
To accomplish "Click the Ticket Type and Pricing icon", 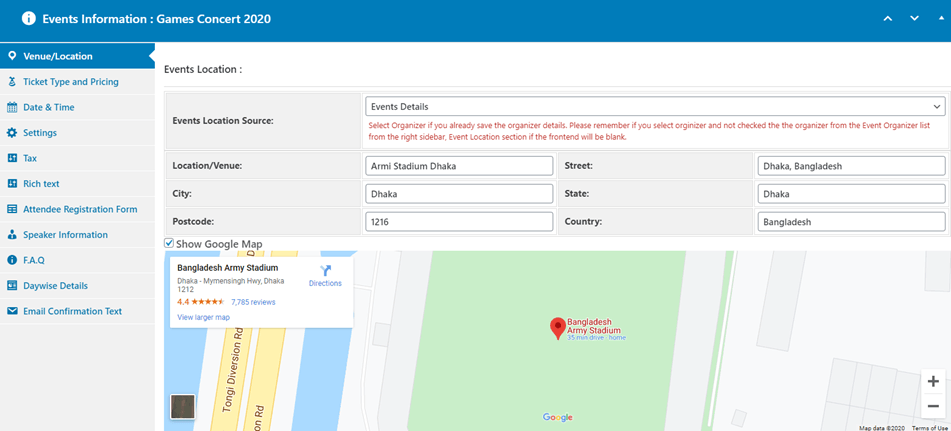I will coord(12,81).
